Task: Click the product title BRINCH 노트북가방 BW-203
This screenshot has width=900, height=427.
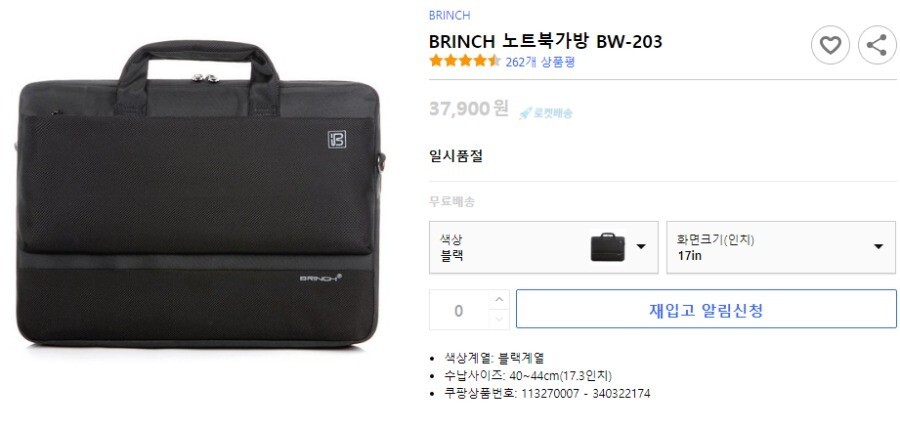Action: [545, 41]
